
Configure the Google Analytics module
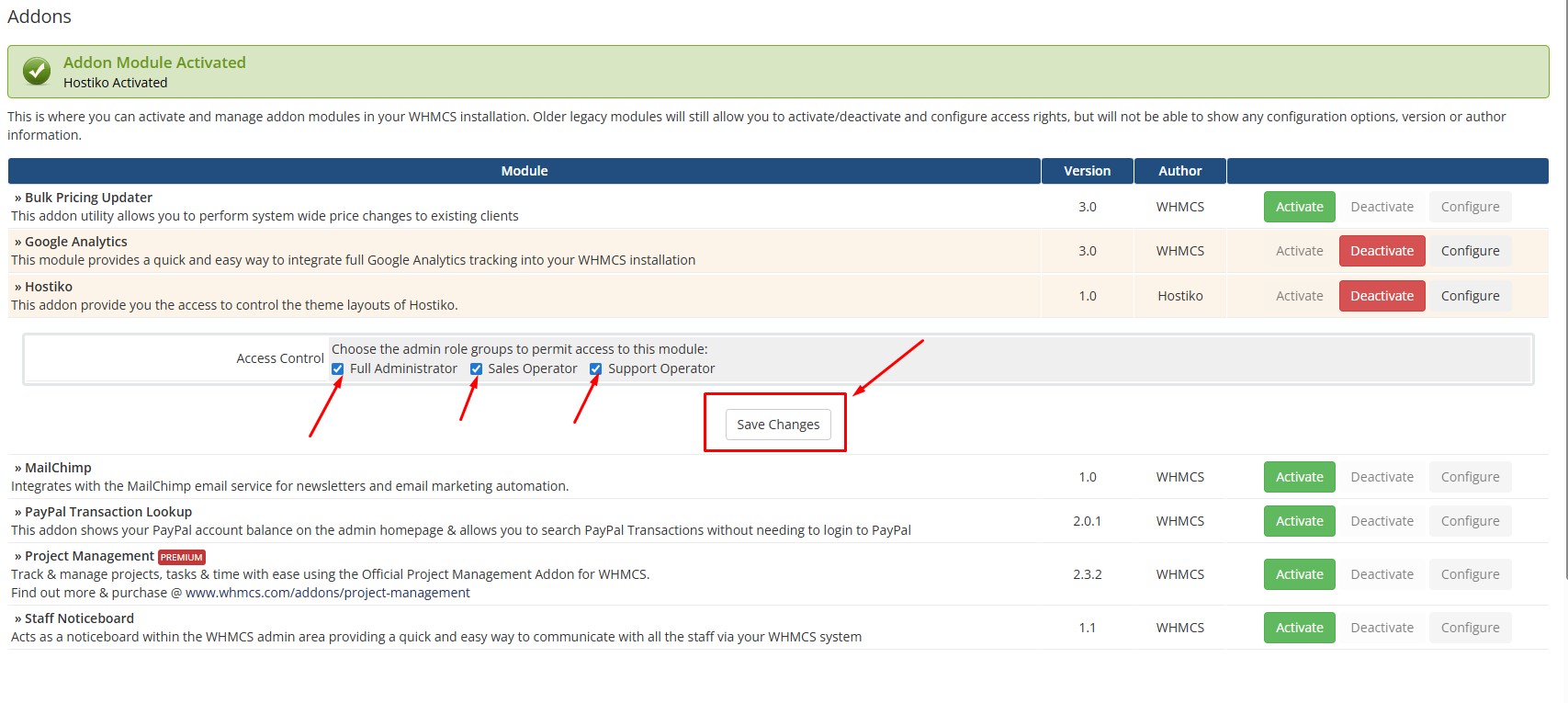click(1470, 251)
